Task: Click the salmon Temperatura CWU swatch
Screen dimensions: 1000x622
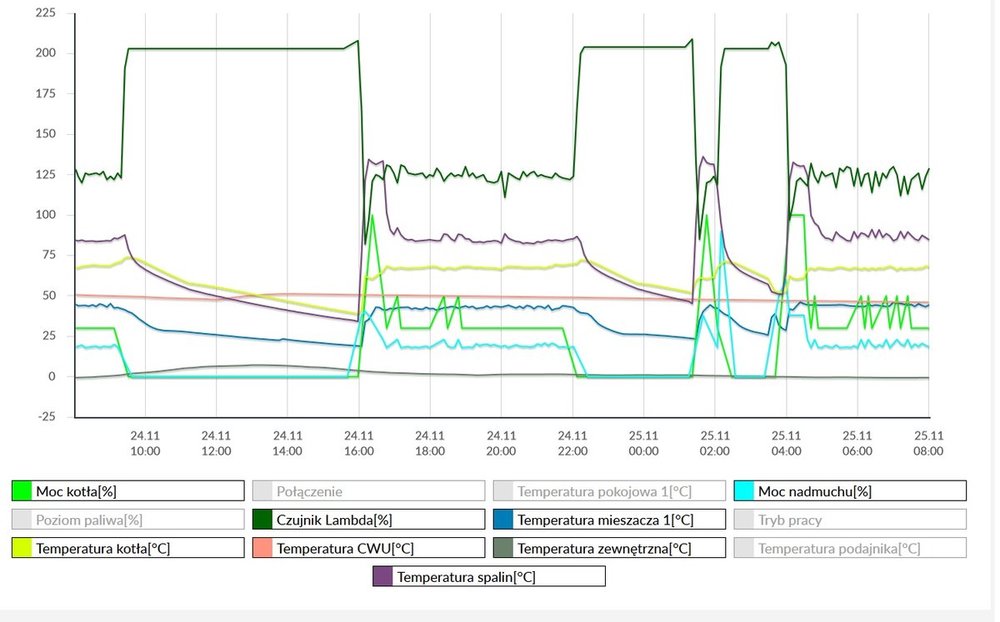Action: point(262,548)
